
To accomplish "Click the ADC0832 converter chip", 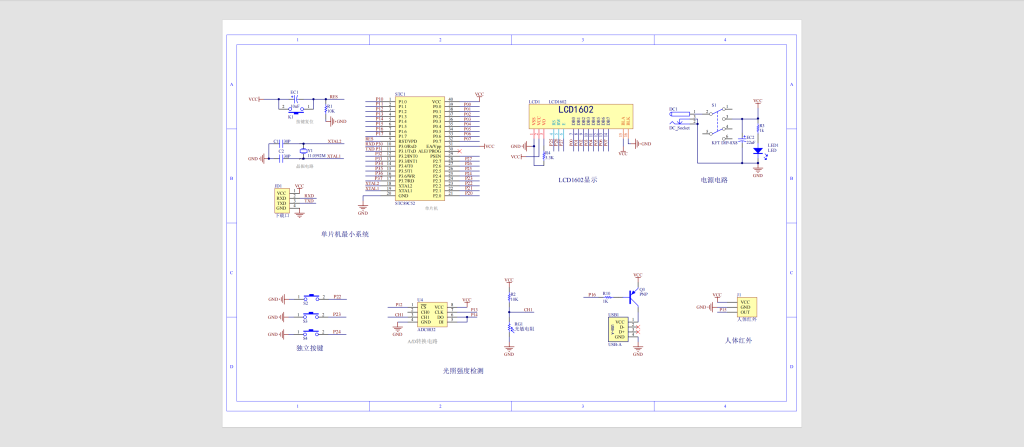I will 432,313.
